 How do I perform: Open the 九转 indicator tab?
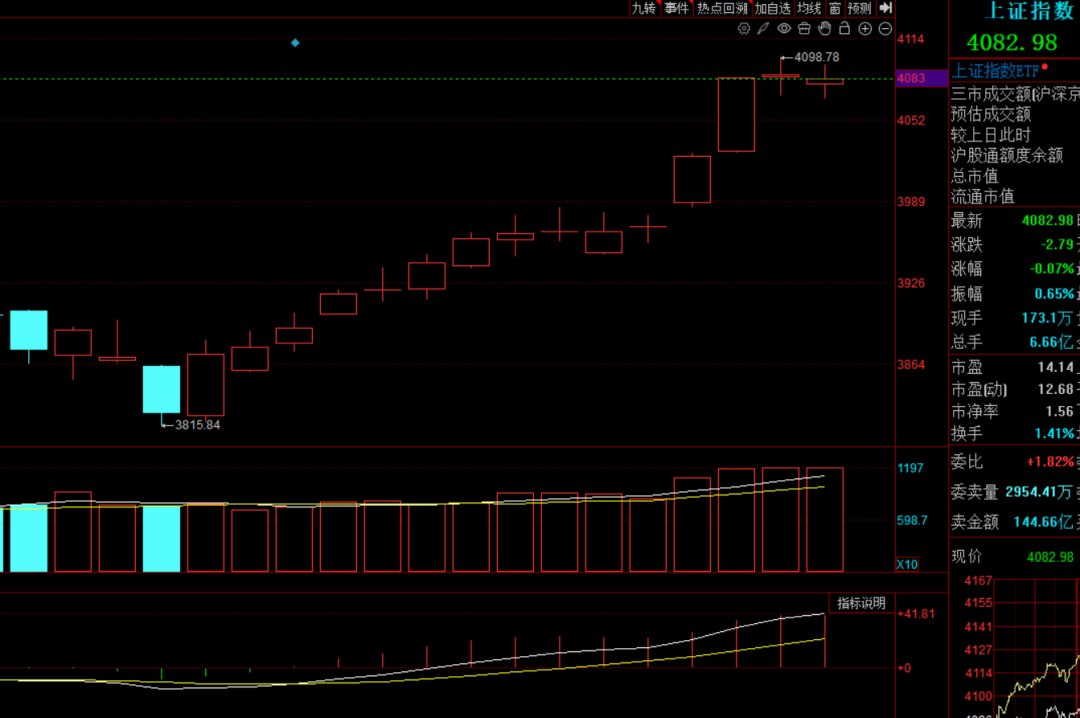643,8
